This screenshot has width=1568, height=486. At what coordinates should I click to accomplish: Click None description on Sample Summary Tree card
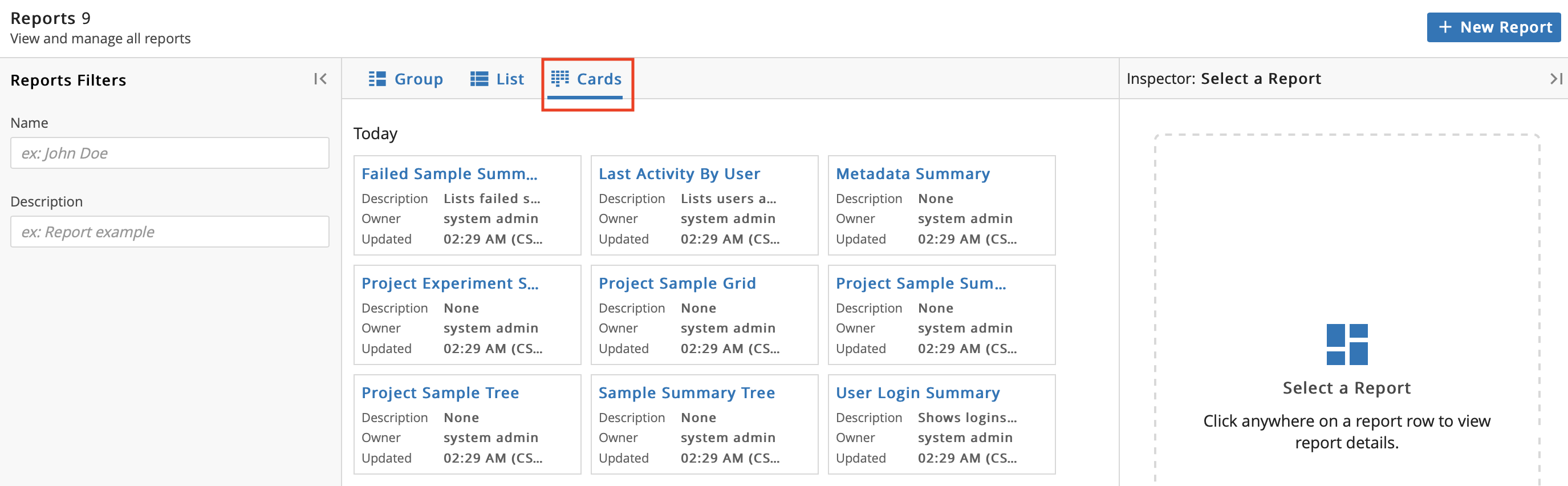point(698,418)
